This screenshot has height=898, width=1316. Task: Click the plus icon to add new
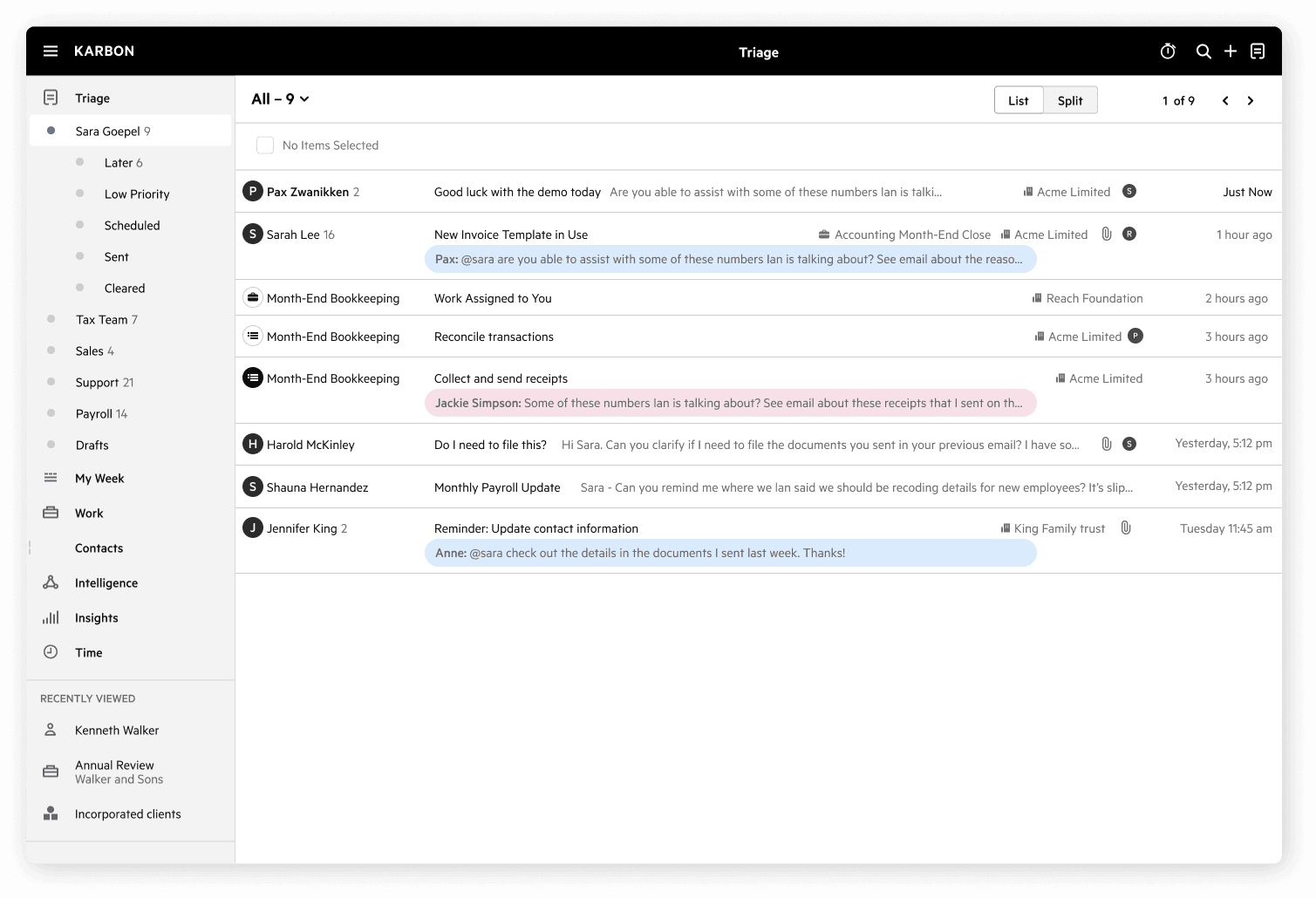(x=1231, y=51)
